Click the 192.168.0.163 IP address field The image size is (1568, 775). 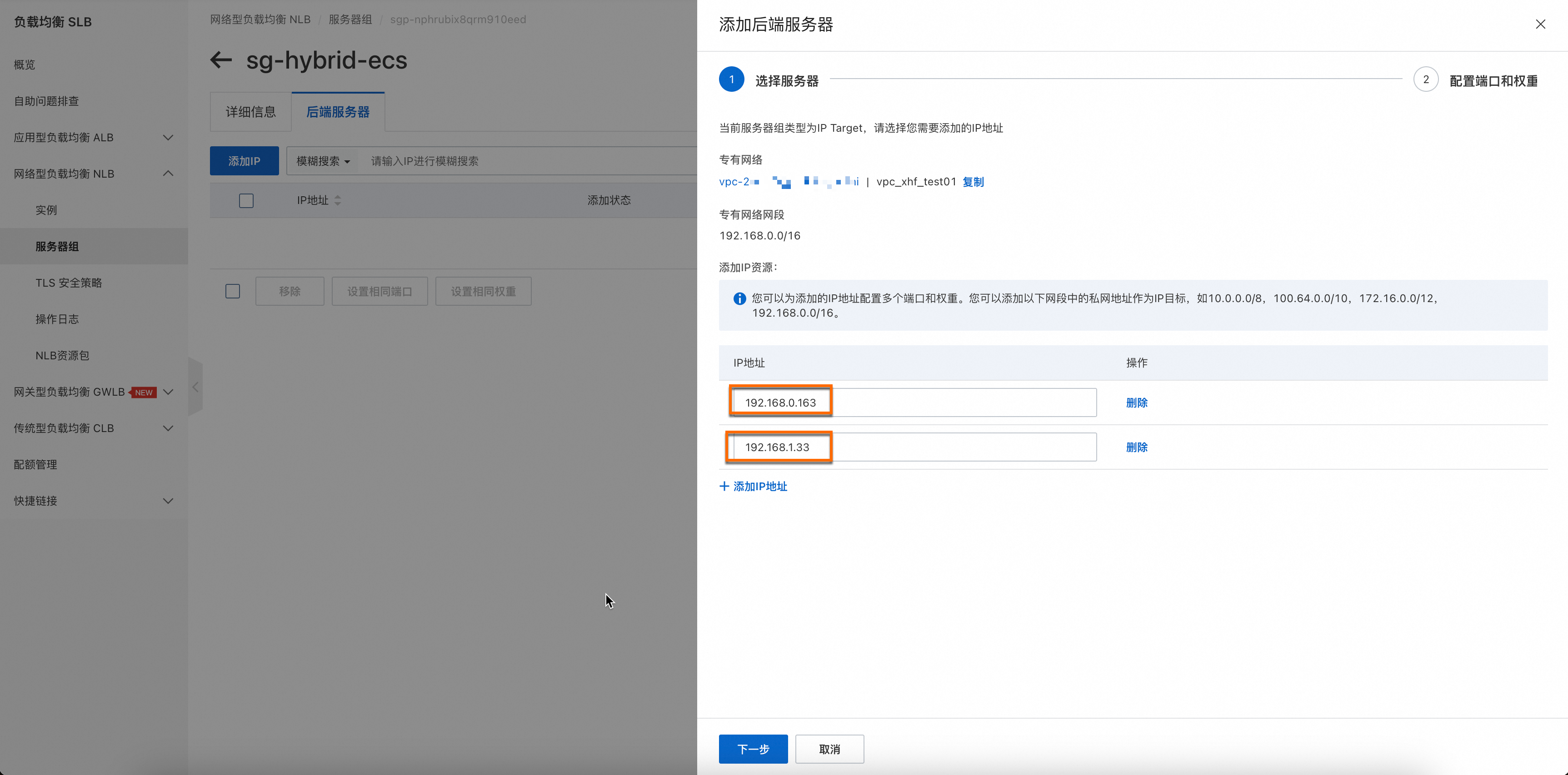[914, 402]
